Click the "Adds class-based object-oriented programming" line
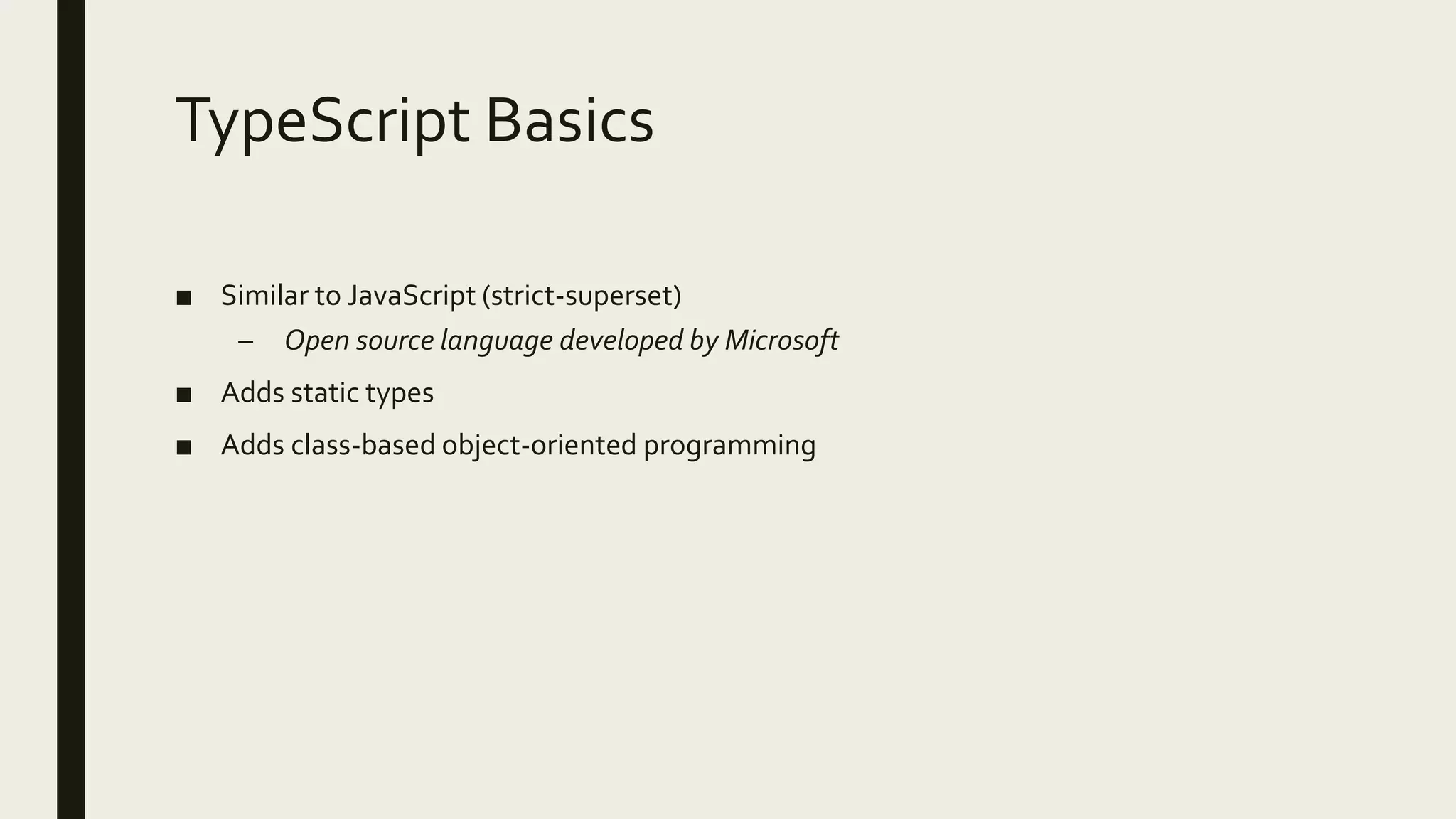Image resolution: width=1456 pixels, height=819 pixels. click(x=518, y=446)
